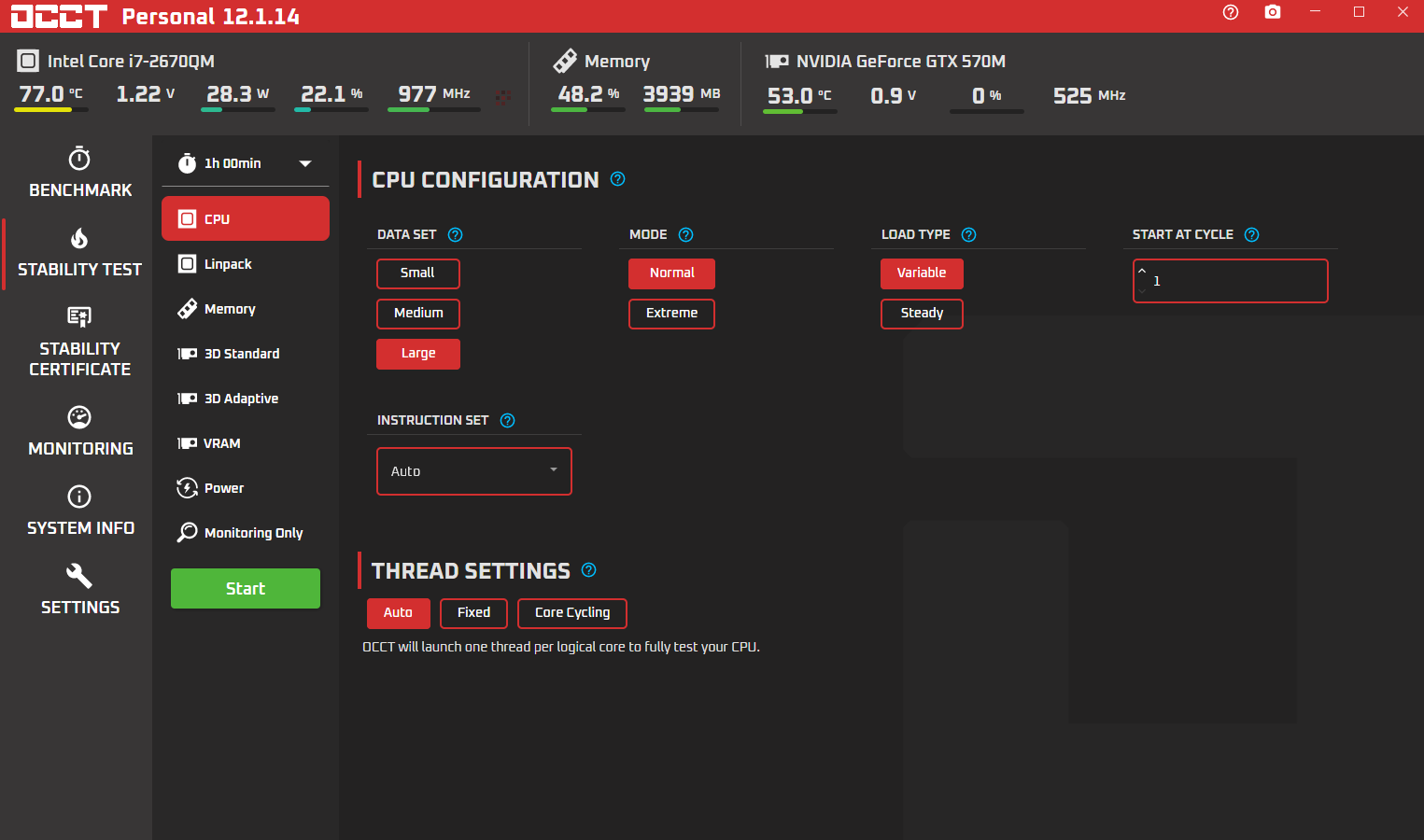The image size is (1424, 840).
Task: Click the Monitoring gauge icon
Action: [79, 416]
